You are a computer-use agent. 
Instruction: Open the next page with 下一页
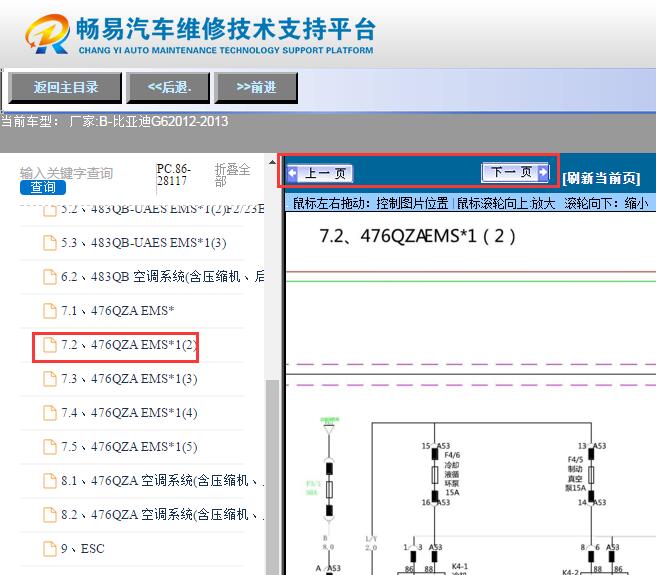pyautogui.click(x=515, y=172)
